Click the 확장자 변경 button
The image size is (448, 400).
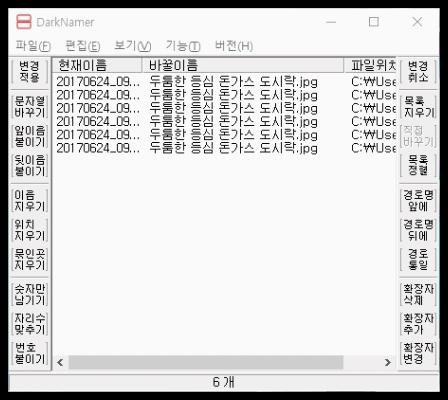click(418, 353)
